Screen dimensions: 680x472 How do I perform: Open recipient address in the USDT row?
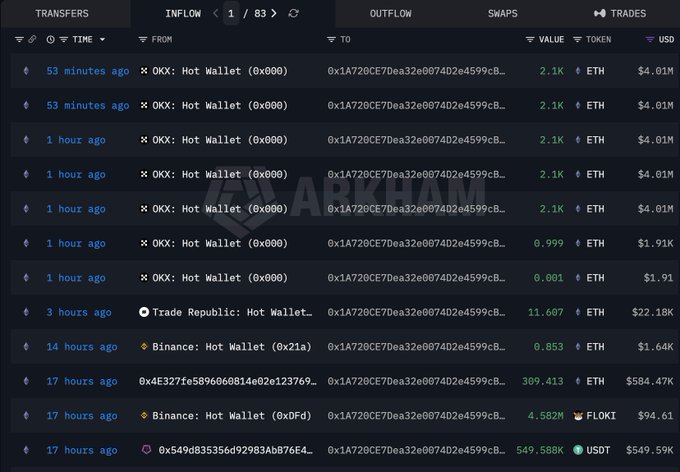pos(416,450)
